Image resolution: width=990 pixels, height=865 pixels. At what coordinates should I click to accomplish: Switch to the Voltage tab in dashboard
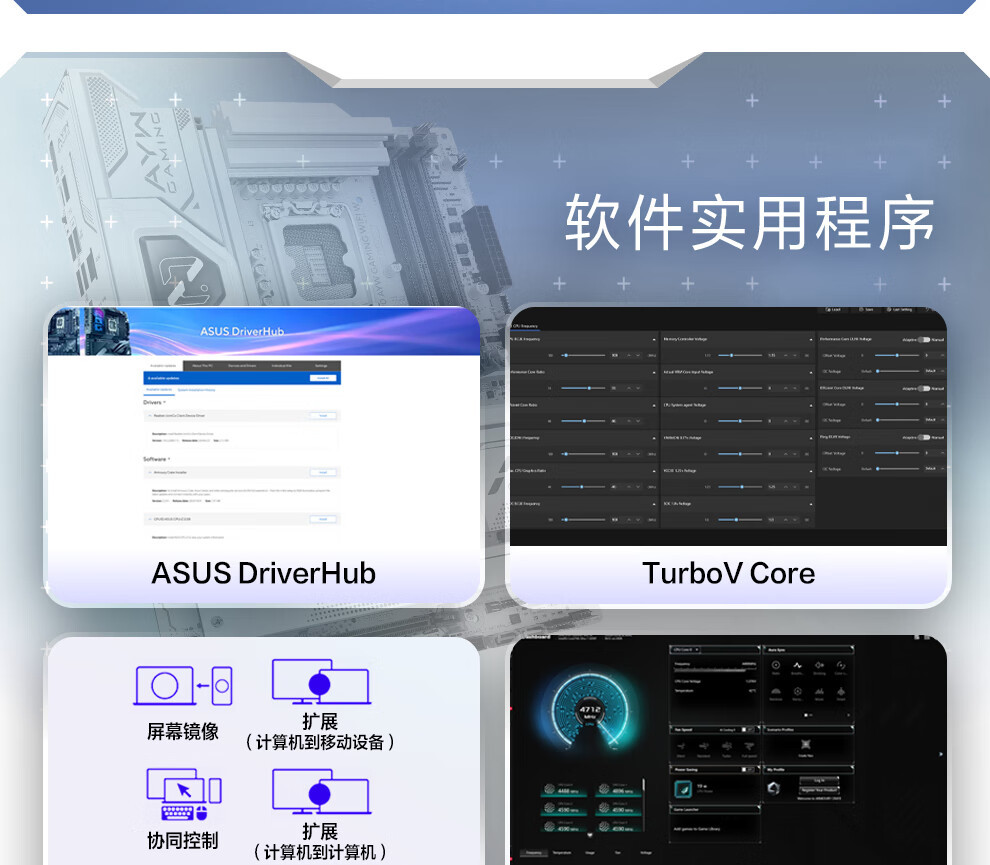click(646, 852)
